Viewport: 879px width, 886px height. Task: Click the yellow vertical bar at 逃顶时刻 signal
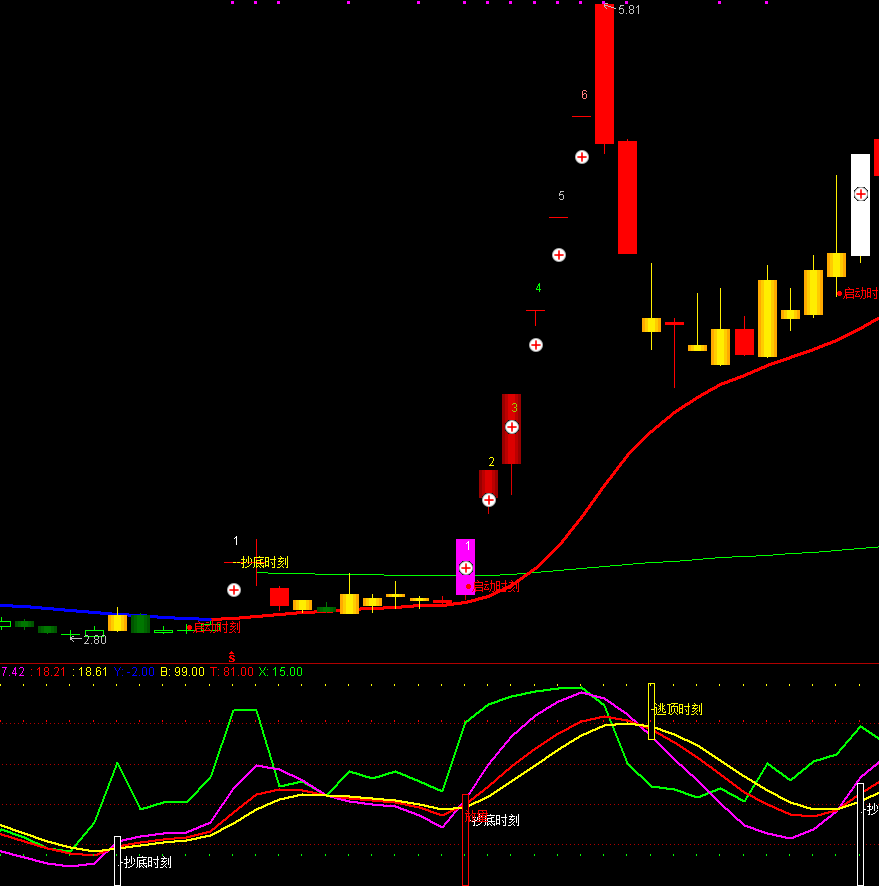(652, 711)
